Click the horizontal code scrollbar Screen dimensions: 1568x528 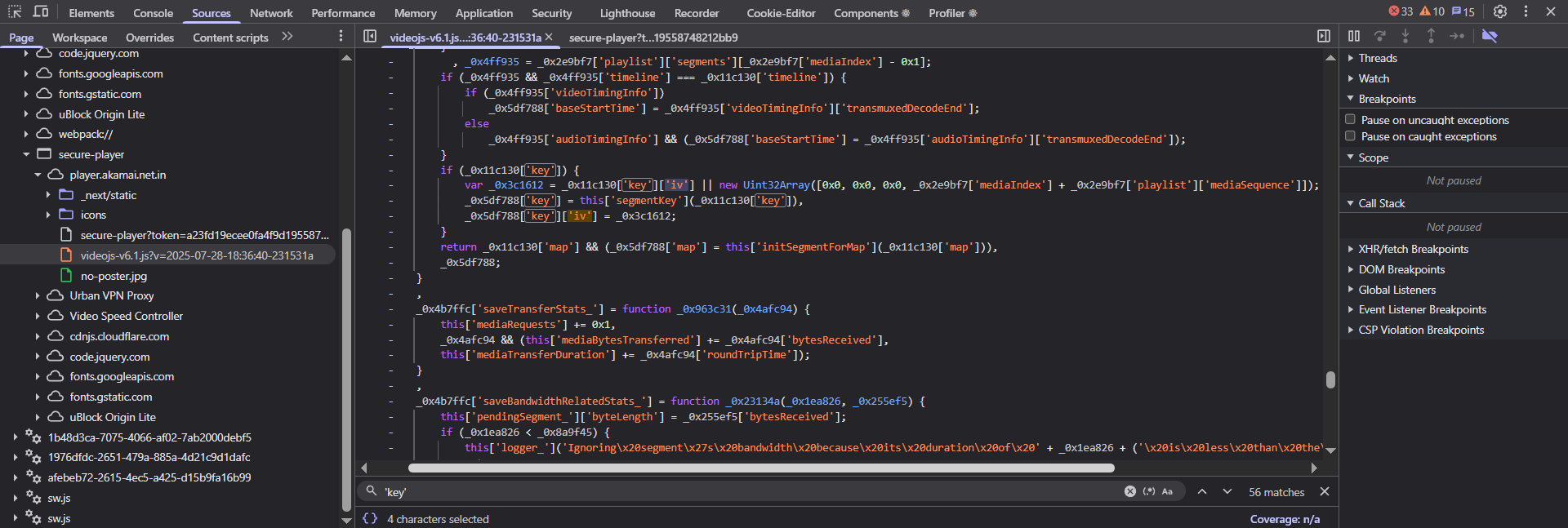coord(760,468)
